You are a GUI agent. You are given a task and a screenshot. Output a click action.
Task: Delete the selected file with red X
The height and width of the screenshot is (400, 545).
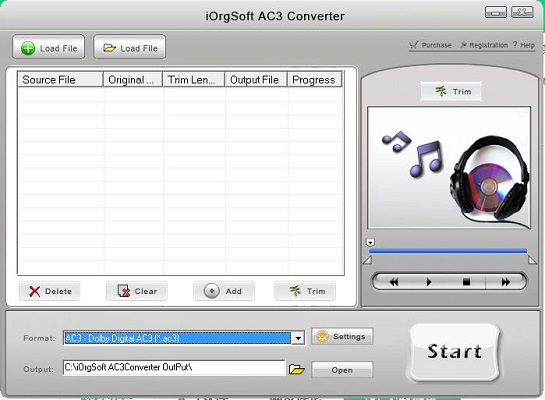(50, 291)
